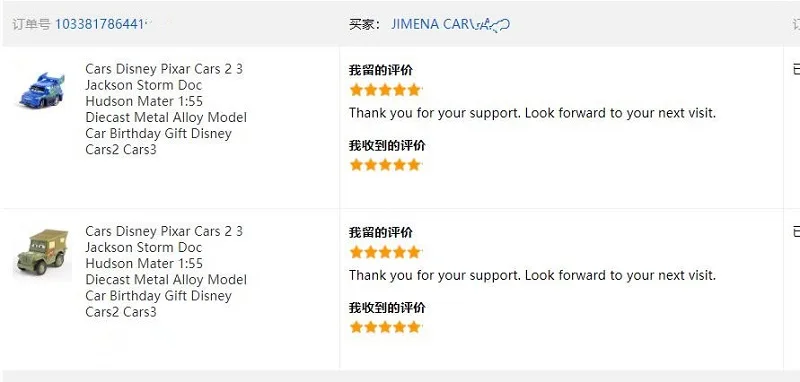Open the blue race car product thumbnail

tap(42, 90)
